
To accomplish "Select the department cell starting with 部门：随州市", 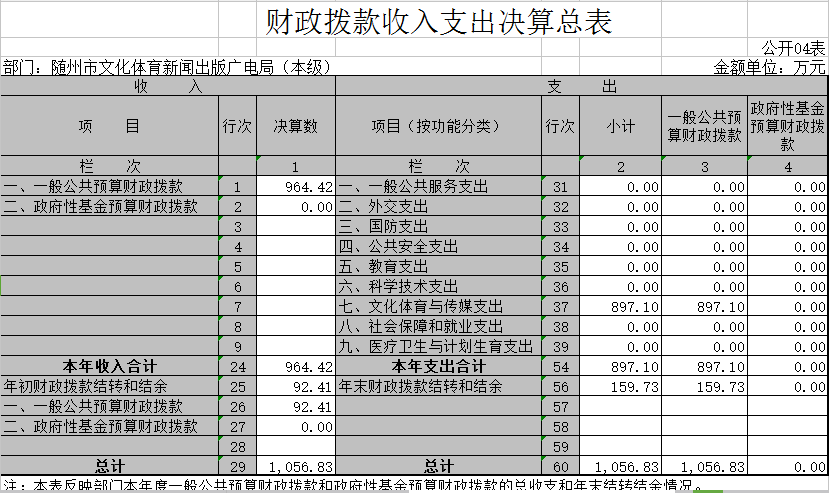I will (x=166, y=68).
